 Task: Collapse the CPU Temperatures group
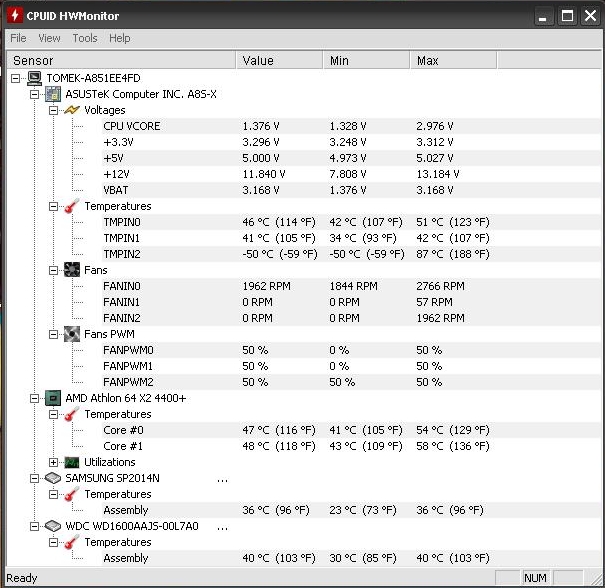pos(53,414)
